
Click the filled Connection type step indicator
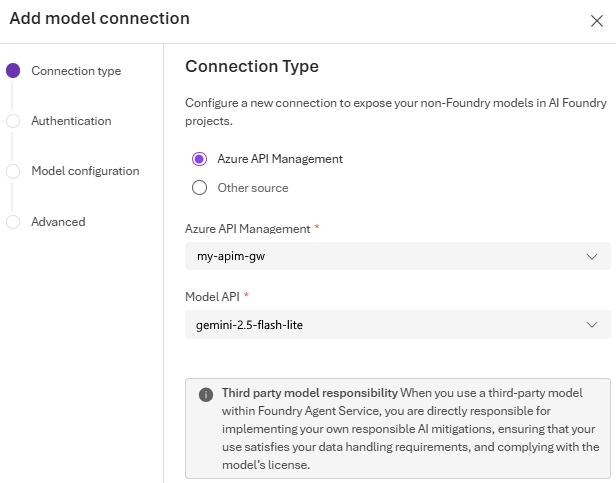click(x=13, y=71)
